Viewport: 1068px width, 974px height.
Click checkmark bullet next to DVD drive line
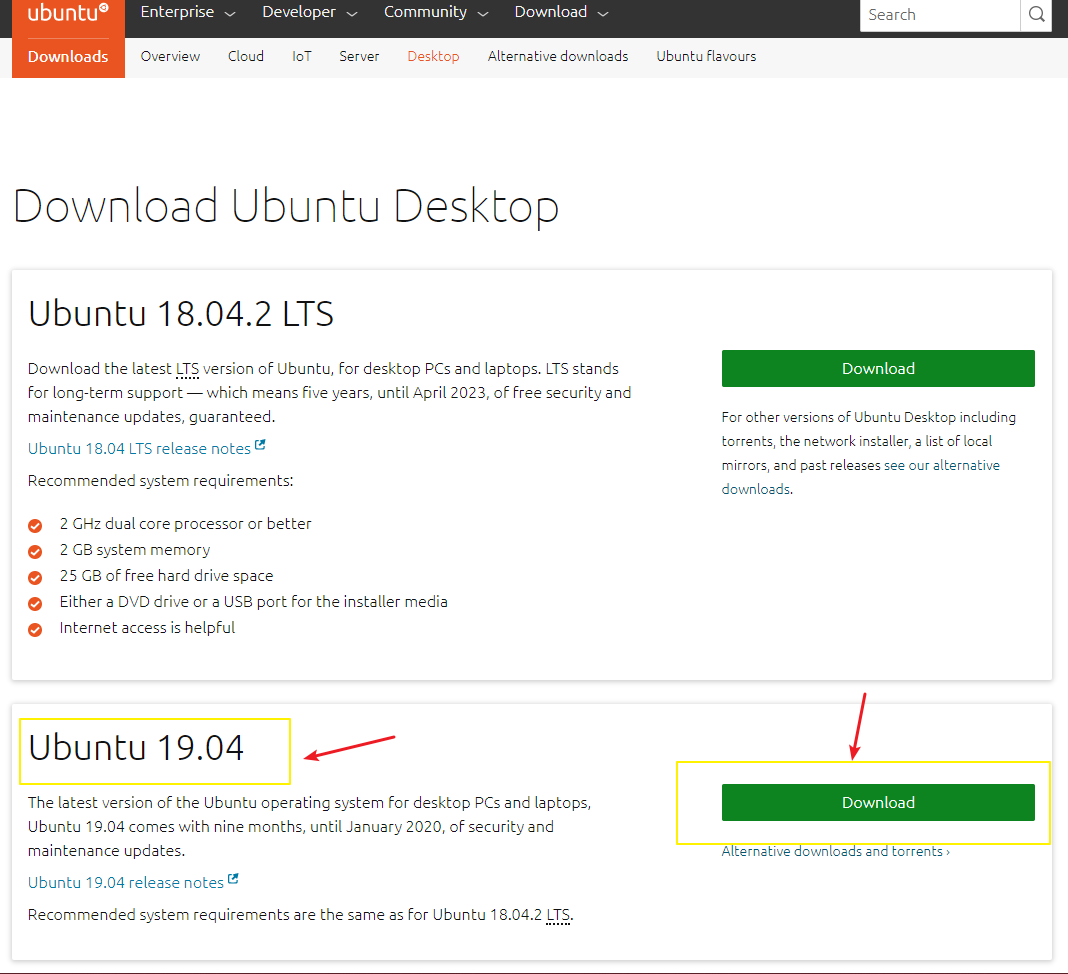(35, 603)
